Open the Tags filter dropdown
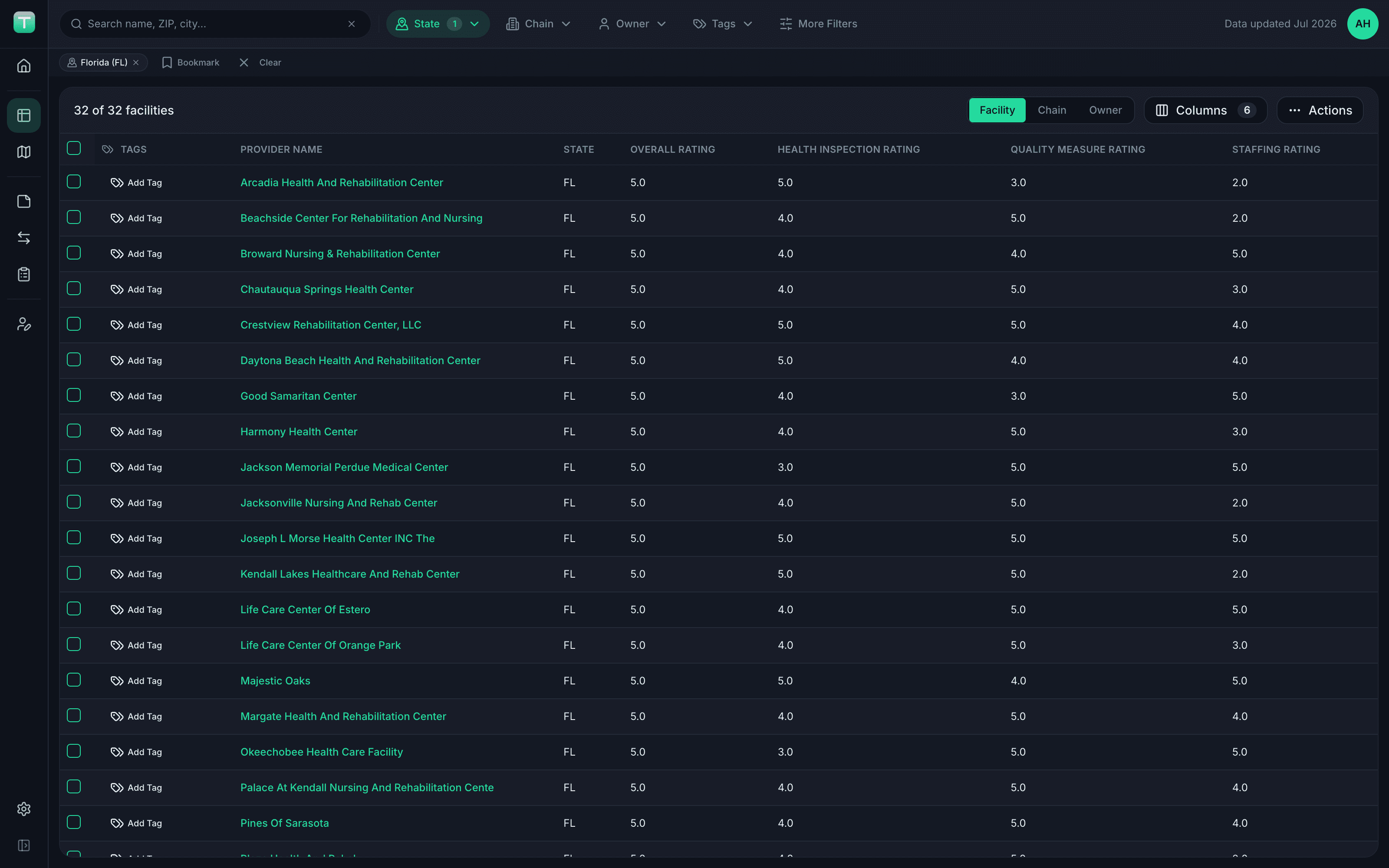 (x=723, y=23)
